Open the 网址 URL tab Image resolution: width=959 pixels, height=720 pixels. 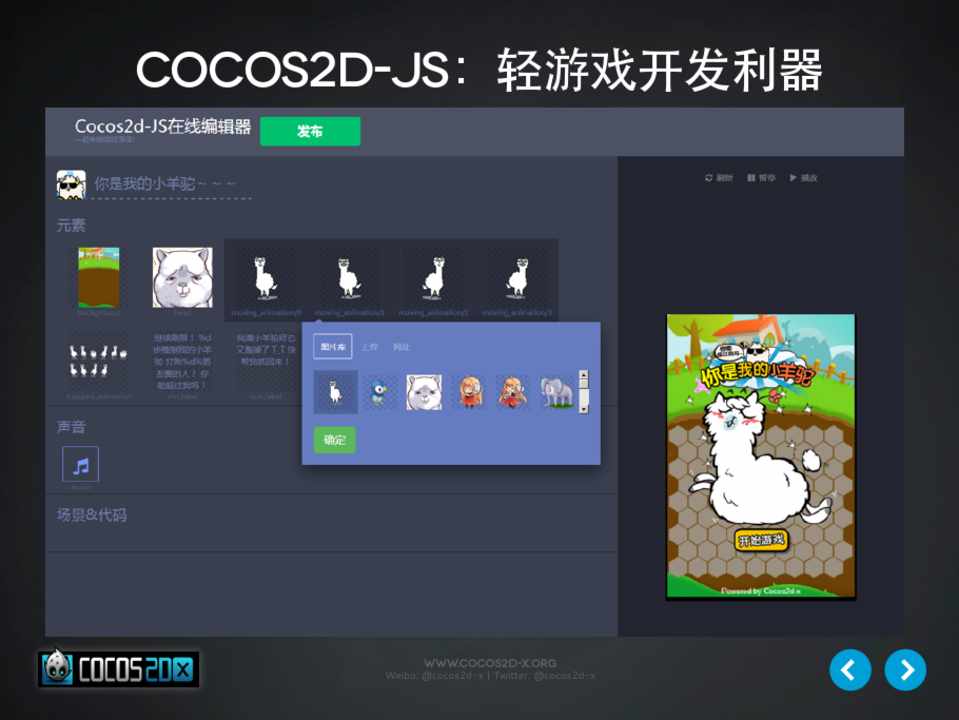click(401, 347)
